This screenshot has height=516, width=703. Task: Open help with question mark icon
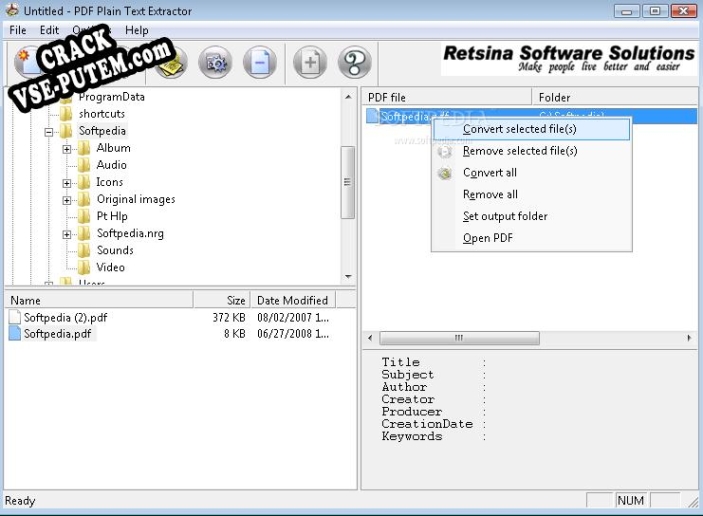355,62
